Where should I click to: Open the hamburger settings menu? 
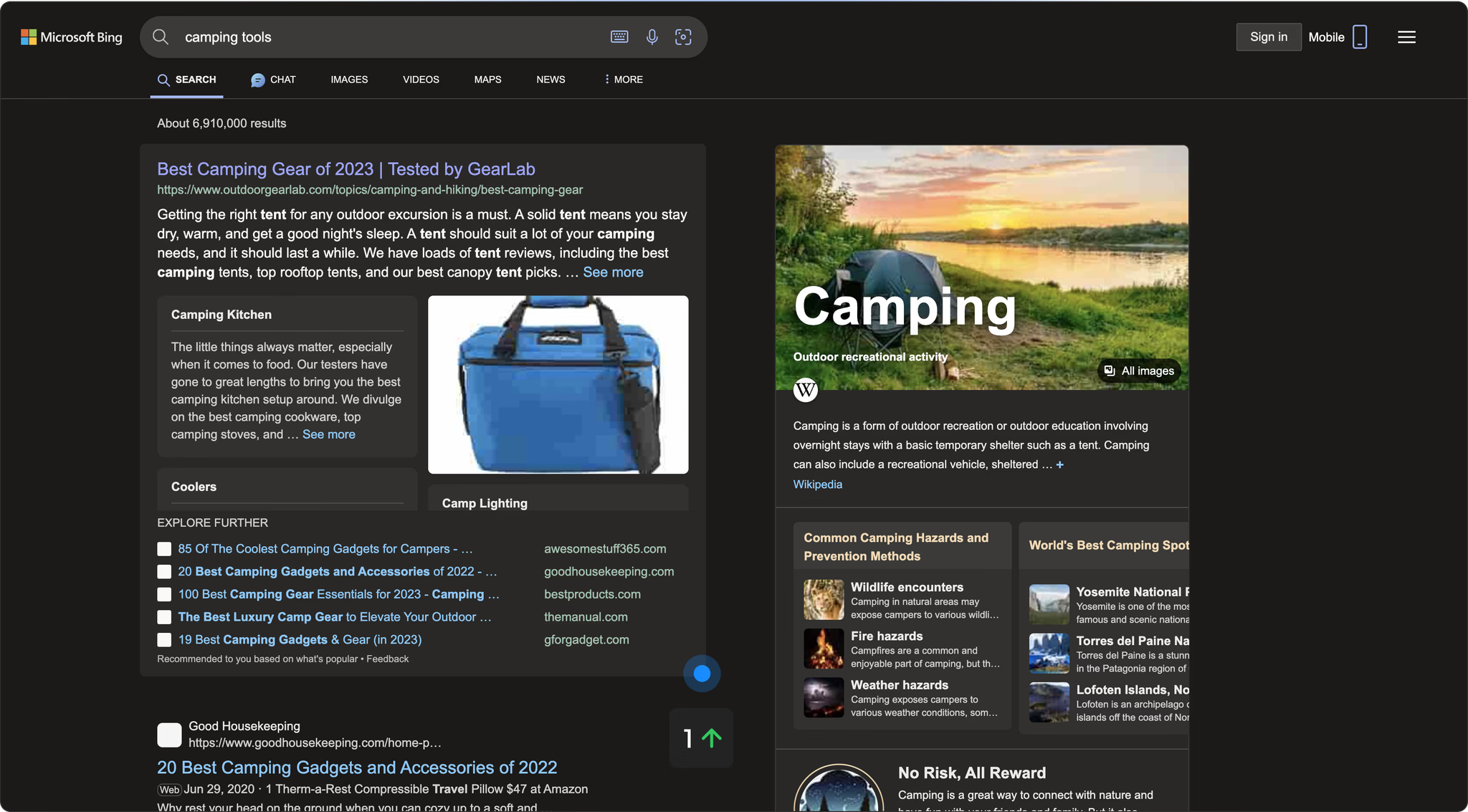[1406, 37]
